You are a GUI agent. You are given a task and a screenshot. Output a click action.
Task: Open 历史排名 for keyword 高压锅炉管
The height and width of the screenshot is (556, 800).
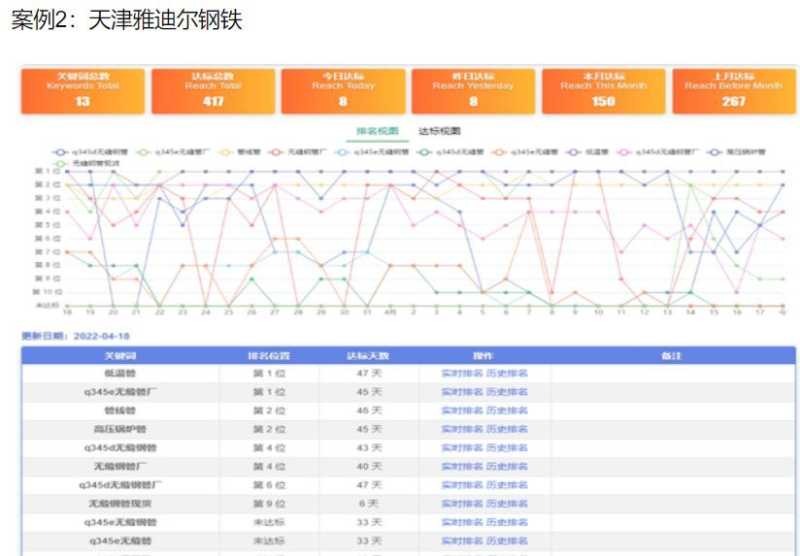tap(507, 429)
